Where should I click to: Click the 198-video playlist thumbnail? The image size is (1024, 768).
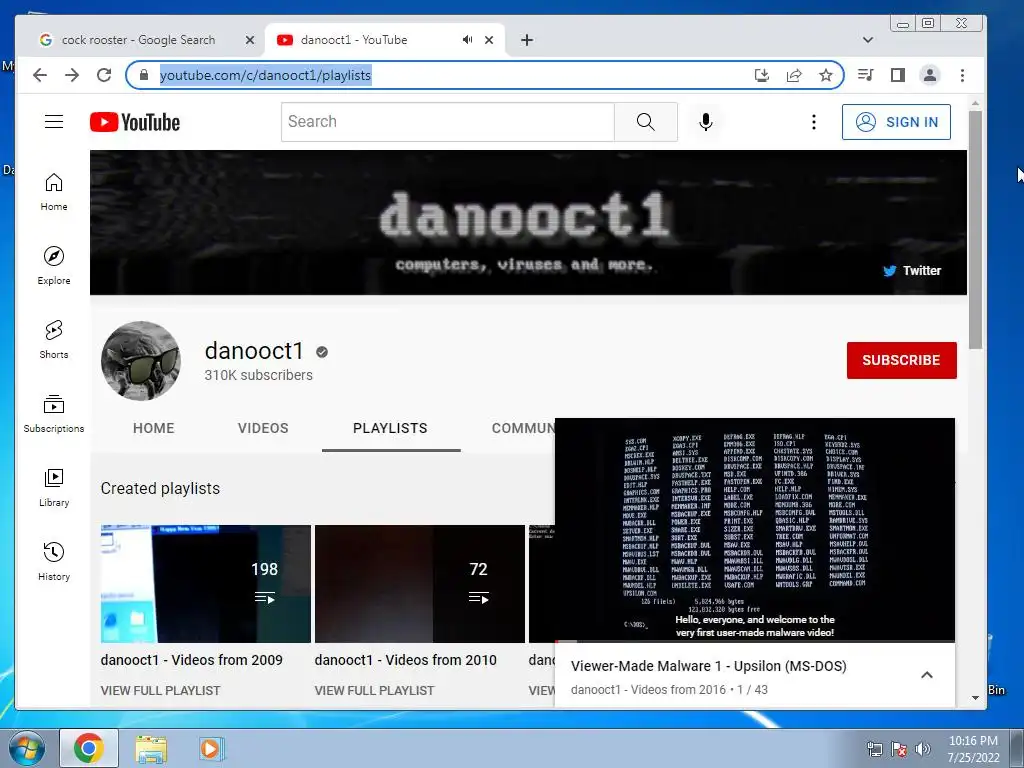[x=206, y=584]
